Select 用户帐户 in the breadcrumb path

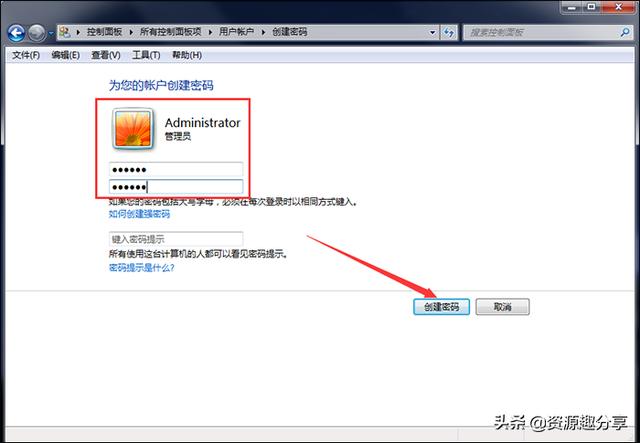(x=236, y=32)
